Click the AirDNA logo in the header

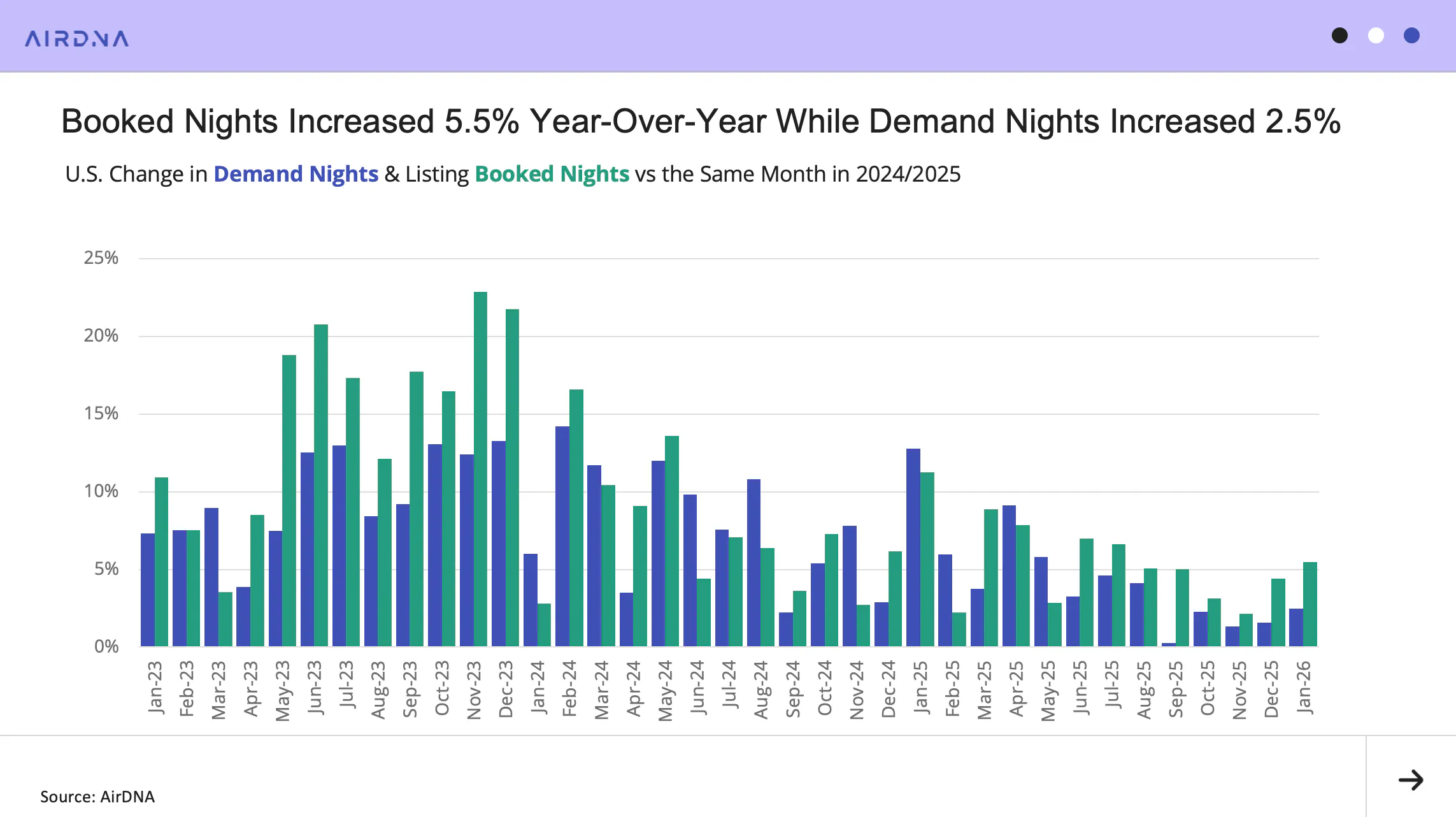click(77, 39)
